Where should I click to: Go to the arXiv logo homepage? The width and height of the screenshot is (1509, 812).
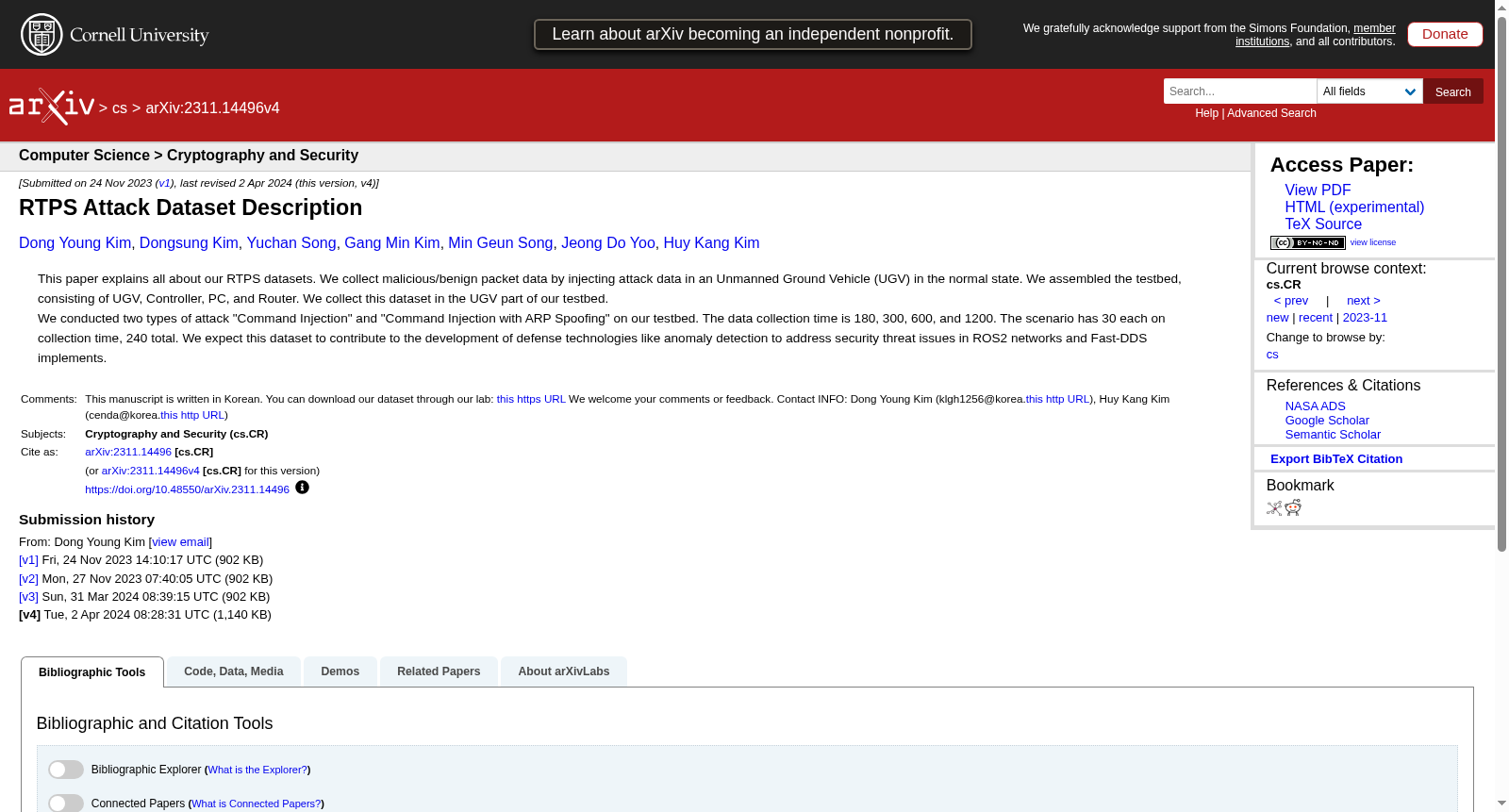pyautogui.click(x=52, y=107)
